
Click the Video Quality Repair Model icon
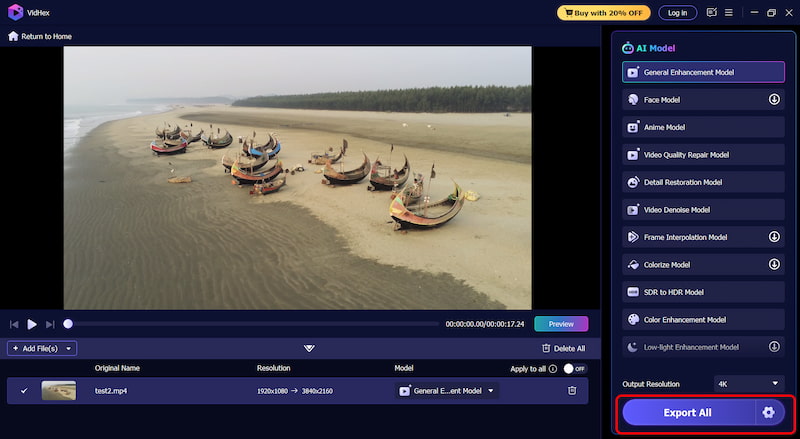[x=633, y=155]
